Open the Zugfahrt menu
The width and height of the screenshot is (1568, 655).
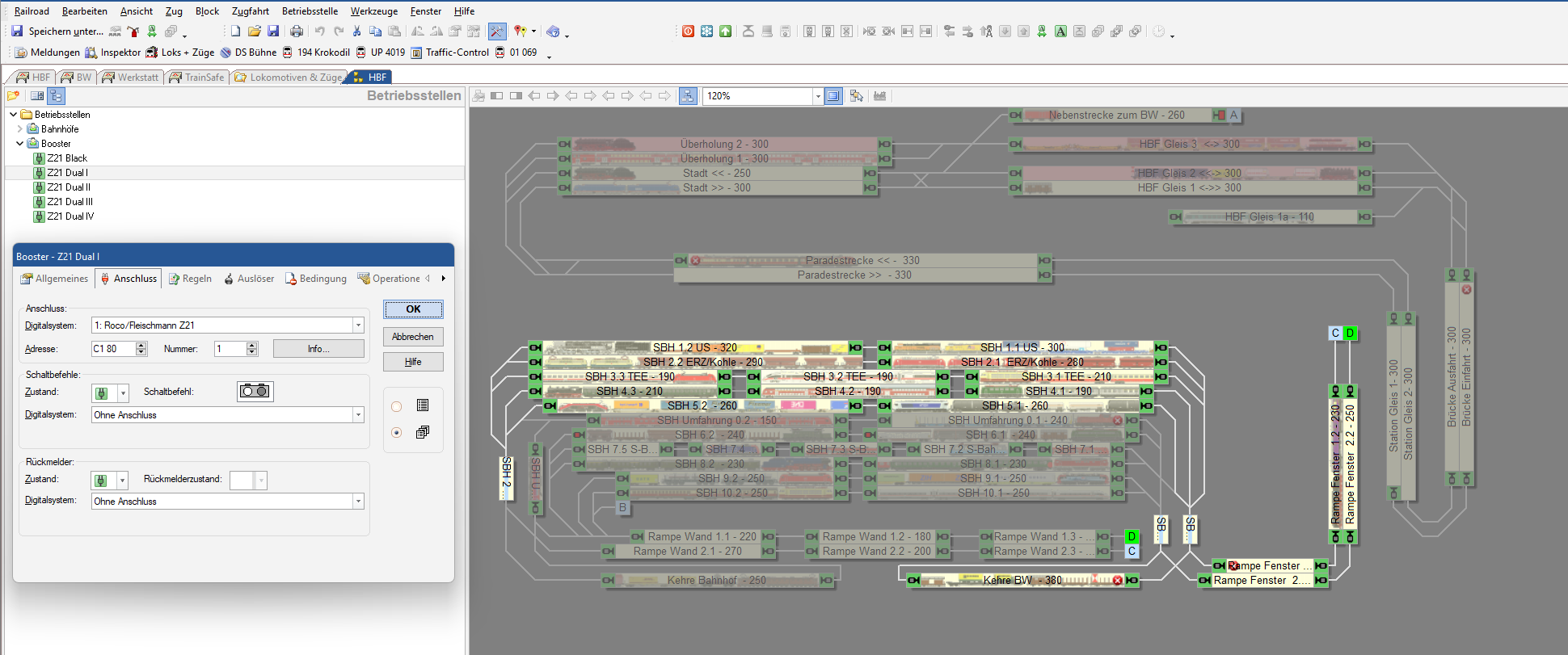pos(250,11)
